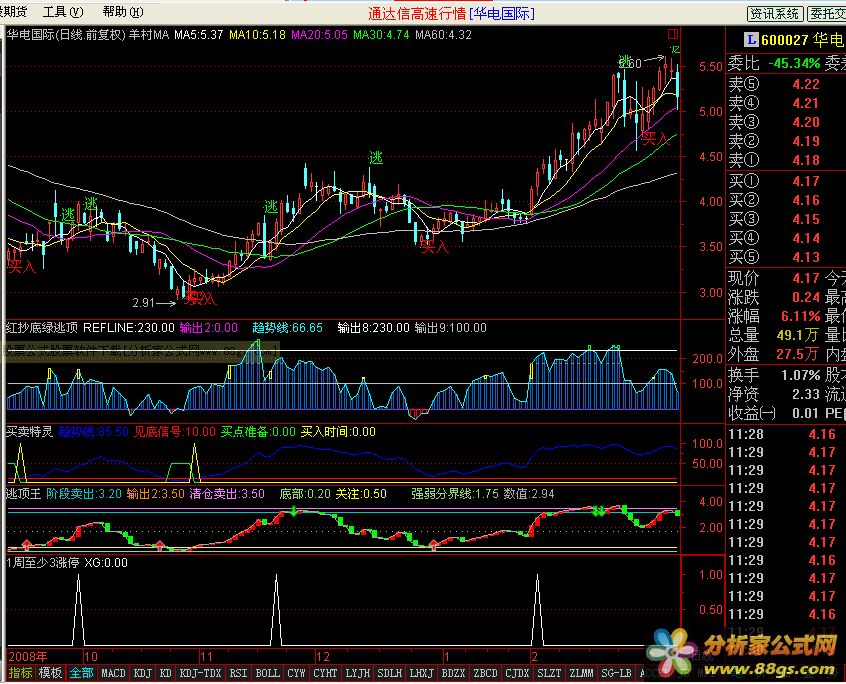Click the small red square icon above the price axis
The height and width of the screenshot is (684, 846).
pos(672,34)
